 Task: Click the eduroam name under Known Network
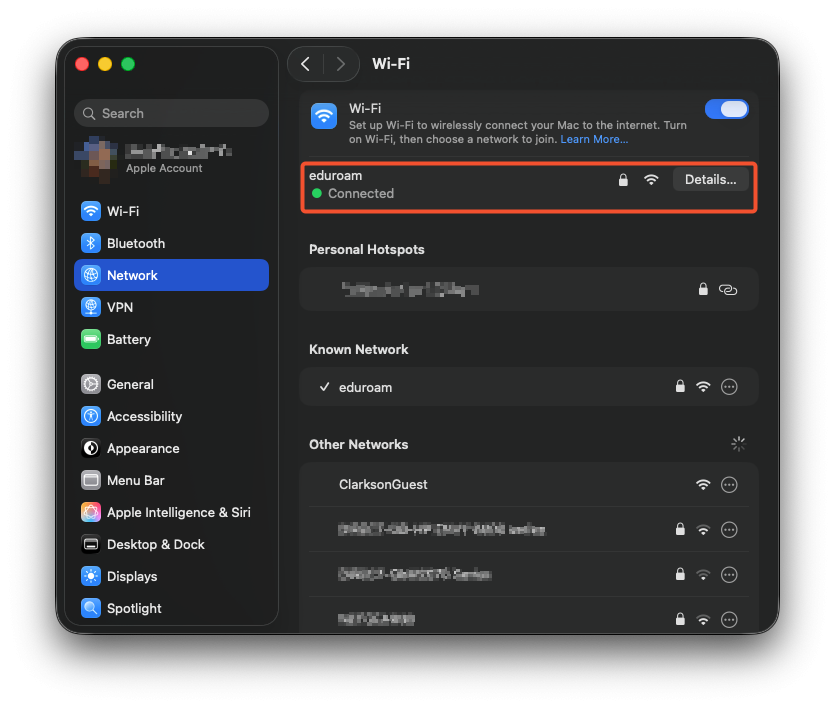click(365, 388)
